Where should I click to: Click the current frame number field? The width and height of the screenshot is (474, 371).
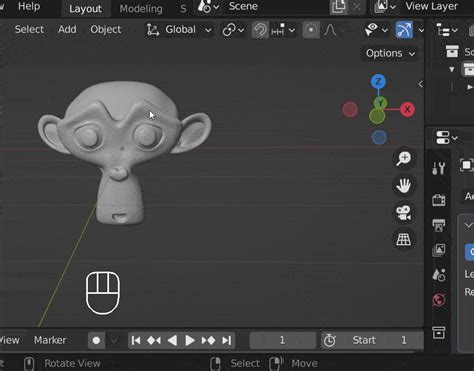283,340
